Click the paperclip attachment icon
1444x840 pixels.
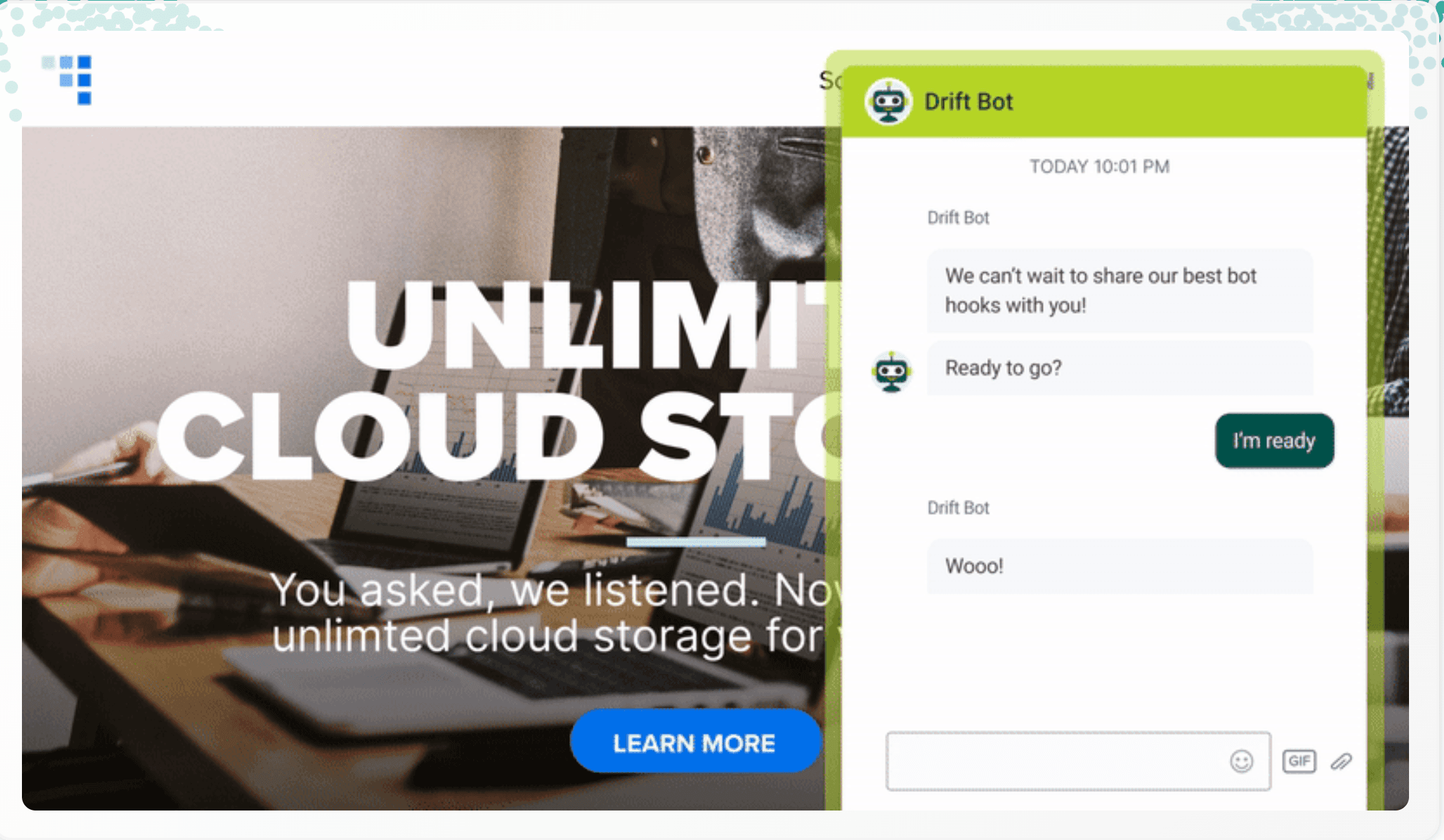point(1341,761)
